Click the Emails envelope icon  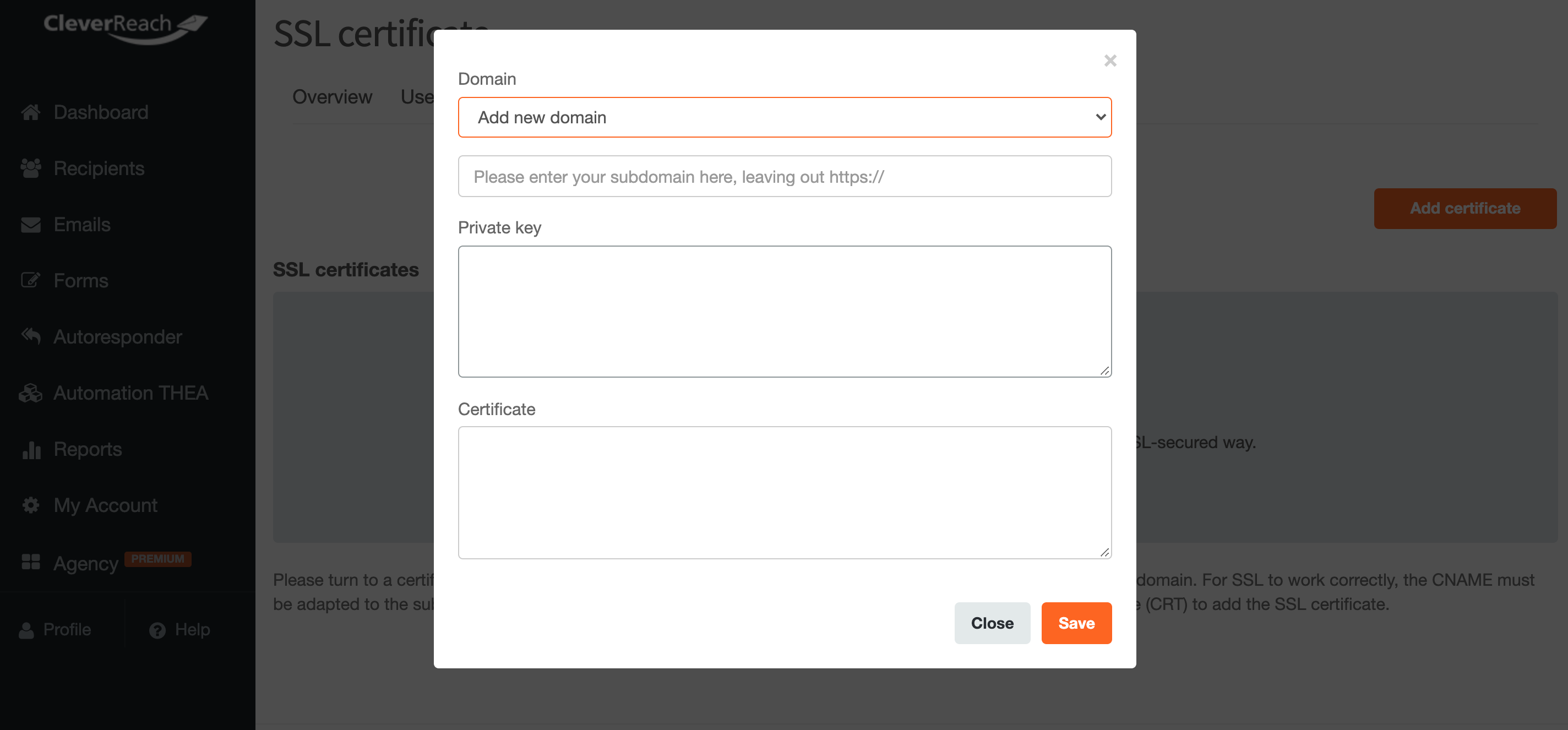point(30,225)
